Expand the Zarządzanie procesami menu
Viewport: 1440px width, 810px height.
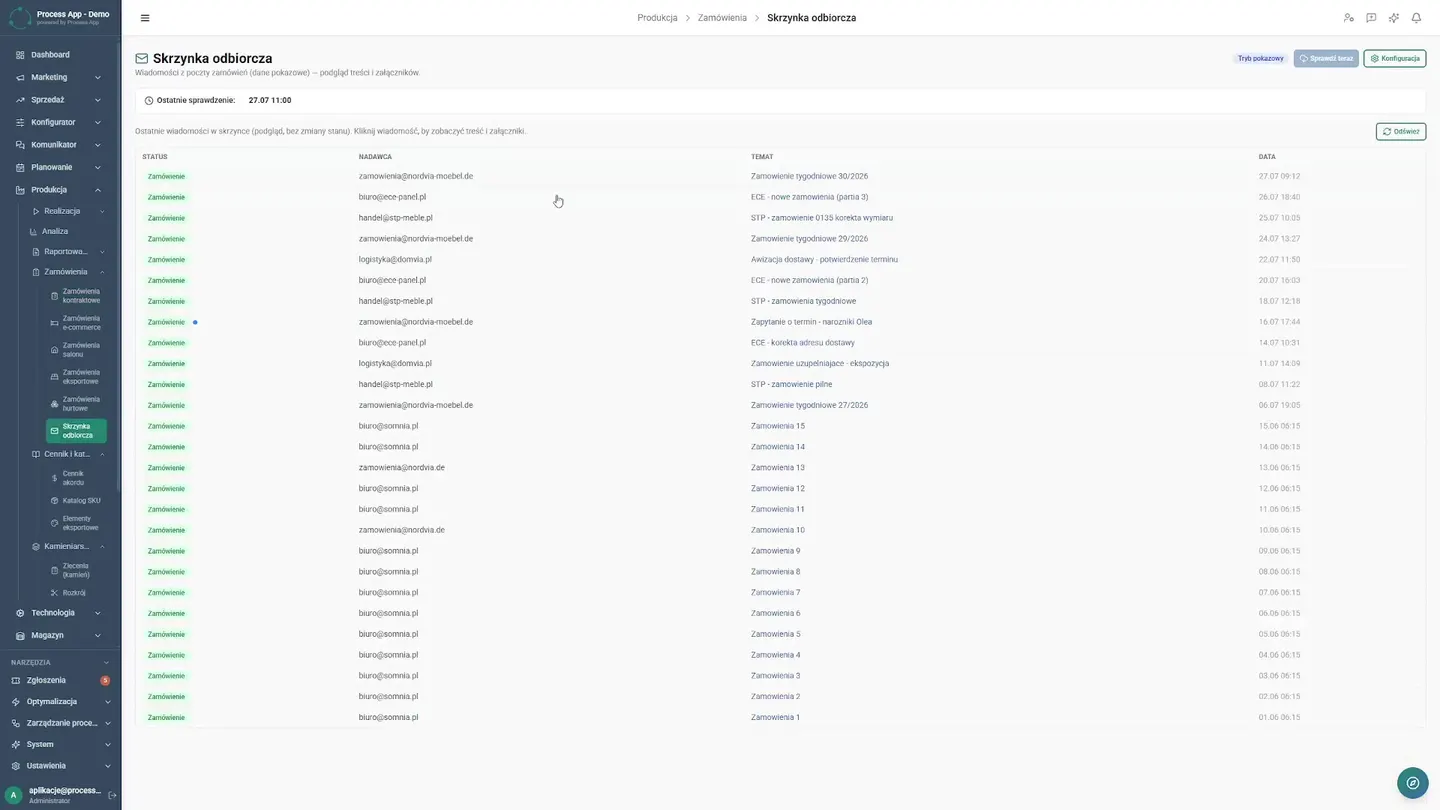pos(60,723)
